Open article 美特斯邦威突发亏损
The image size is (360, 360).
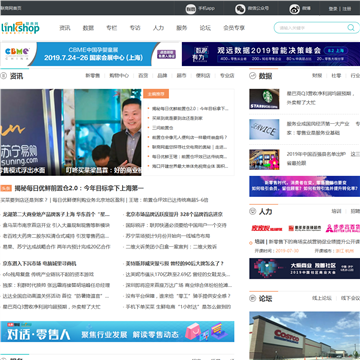[x=175, y=264]
